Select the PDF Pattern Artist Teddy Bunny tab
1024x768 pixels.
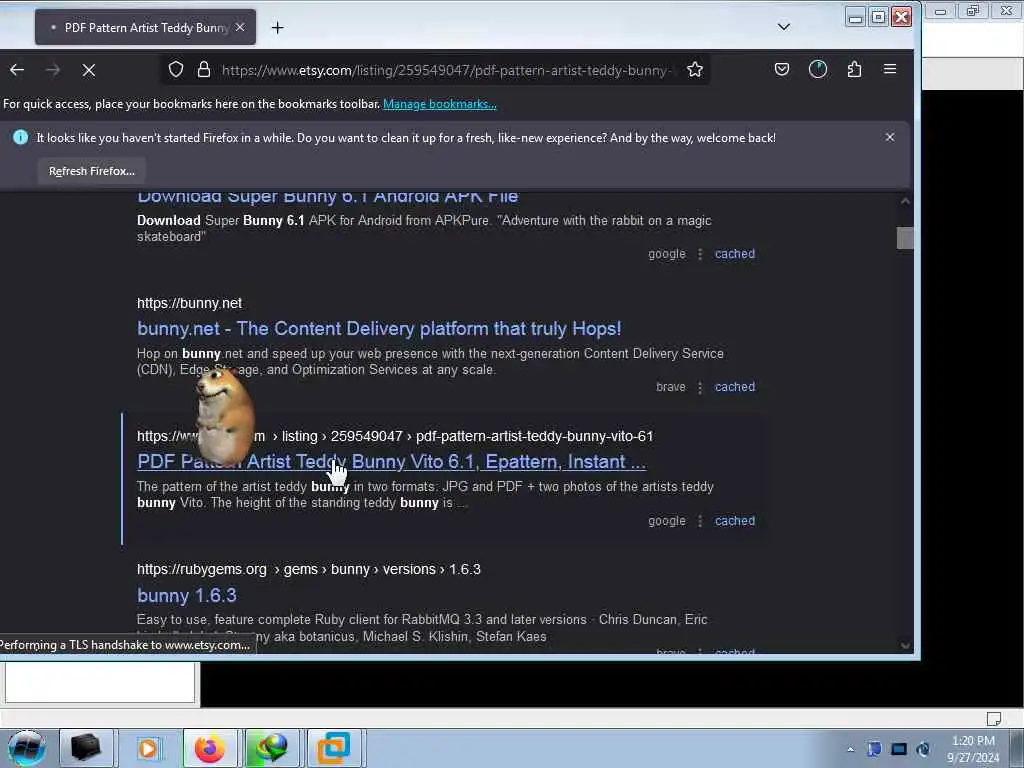tap(145, 27)
